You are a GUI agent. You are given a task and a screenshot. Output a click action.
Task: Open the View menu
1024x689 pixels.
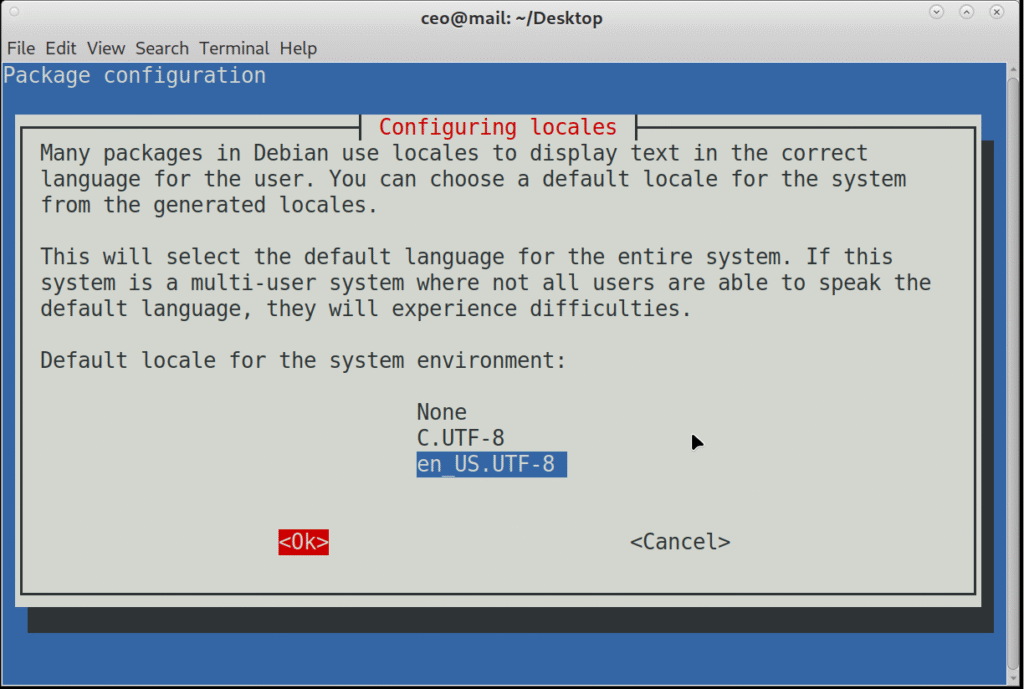[x=106, y=48]
